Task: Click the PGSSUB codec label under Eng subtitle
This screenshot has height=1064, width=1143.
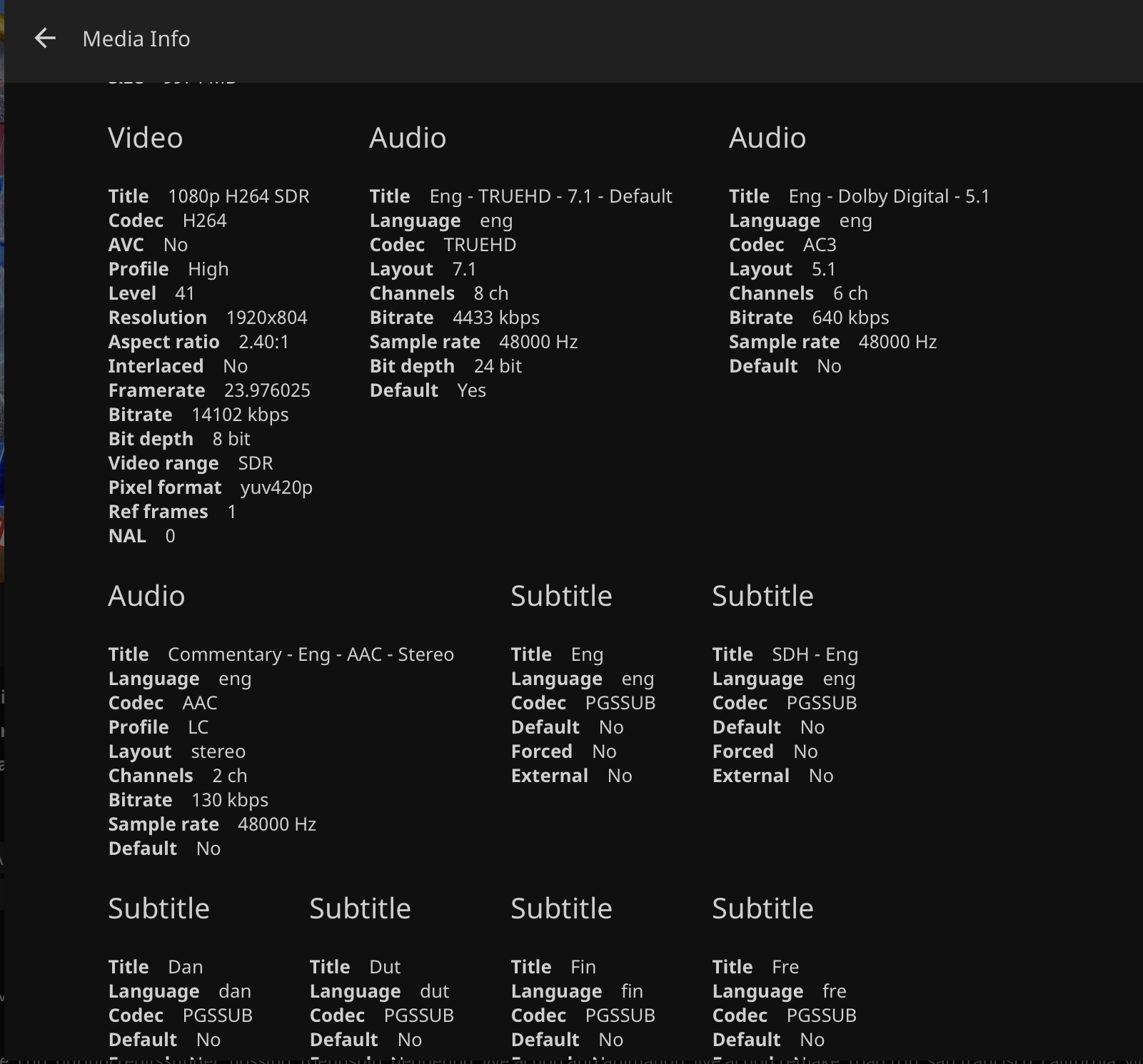Action: click(620, 702)
